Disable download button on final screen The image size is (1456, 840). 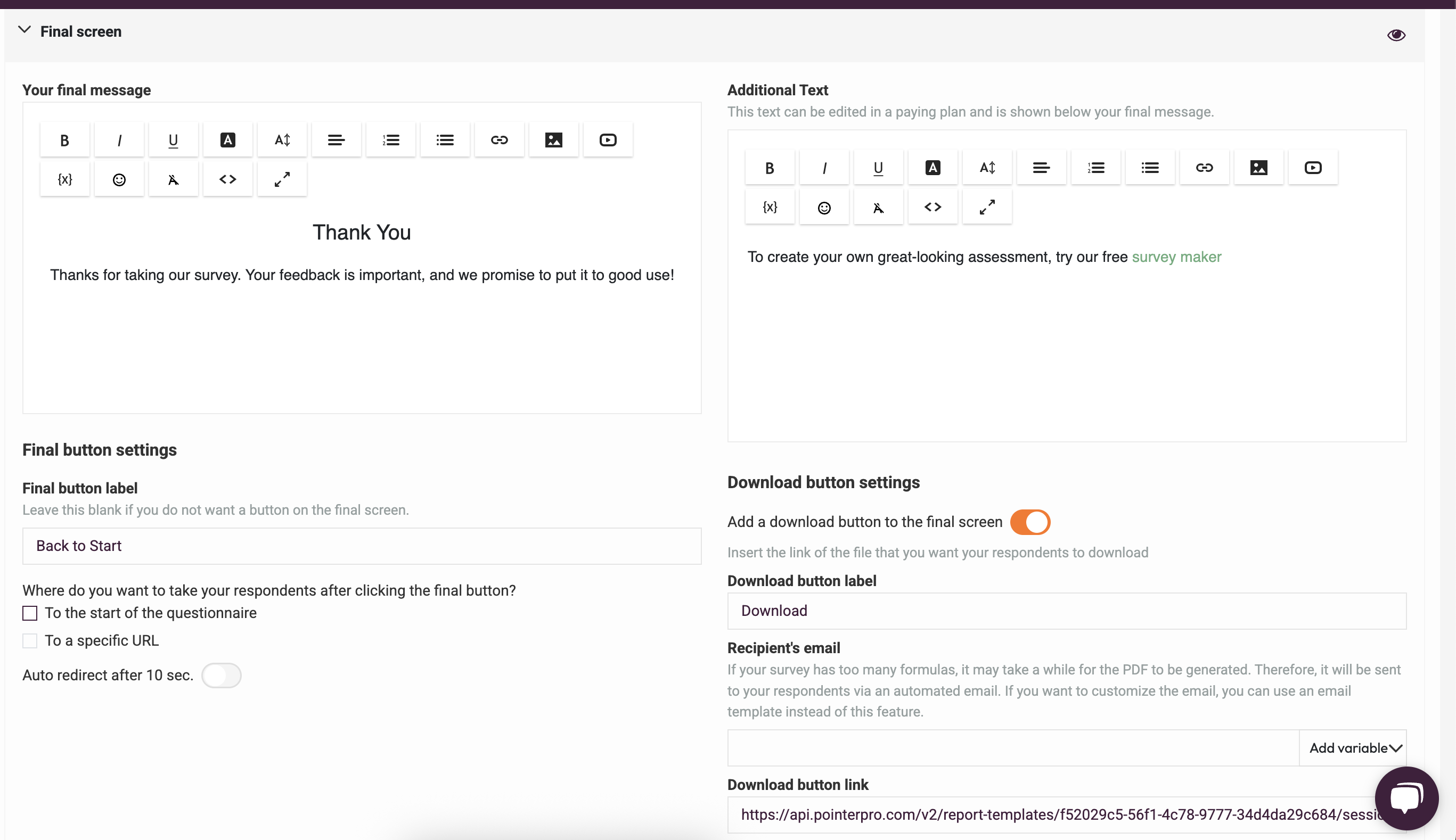point(1030,522)
